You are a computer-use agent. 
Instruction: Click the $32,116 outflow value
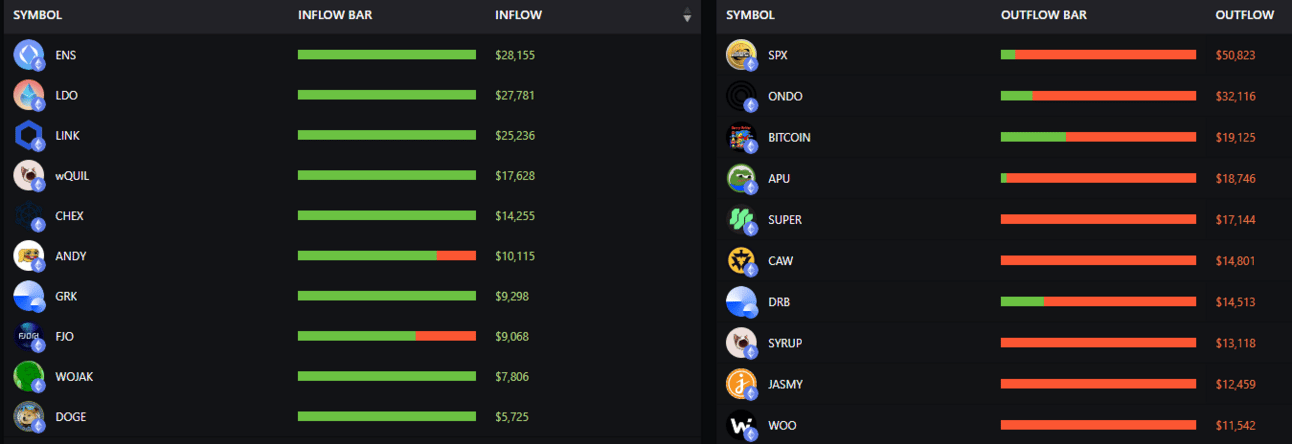pyautogui.click(x=1236, y=96)
